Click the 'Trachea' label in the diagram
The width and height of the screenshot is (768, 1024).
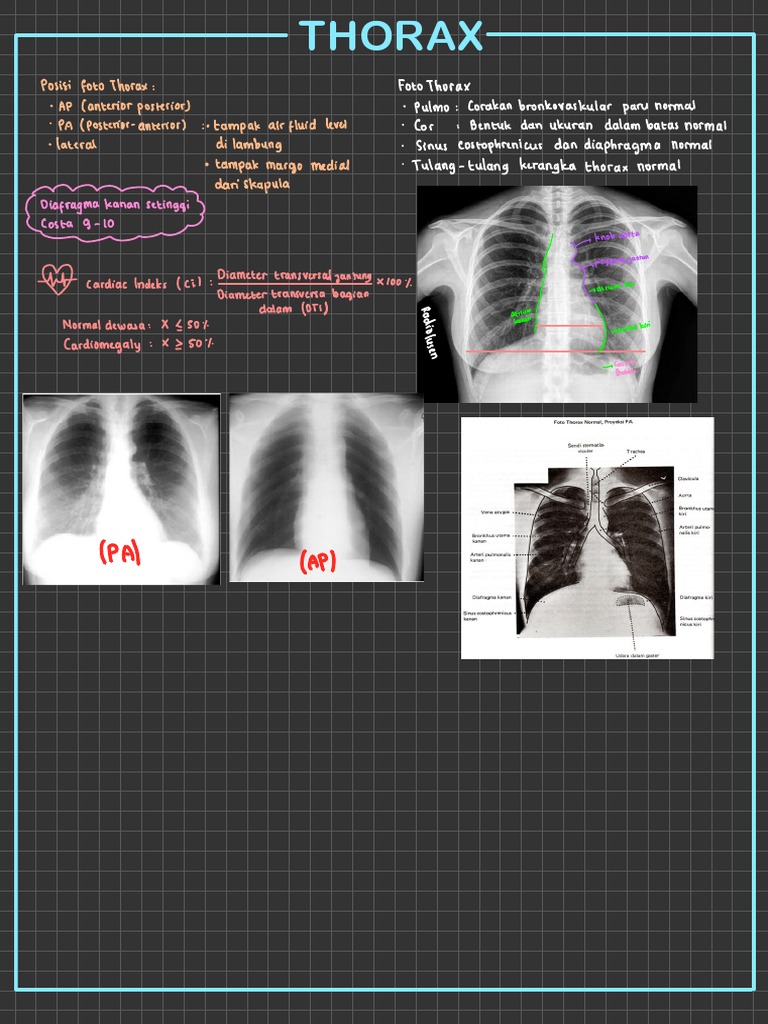coord(635,451)
